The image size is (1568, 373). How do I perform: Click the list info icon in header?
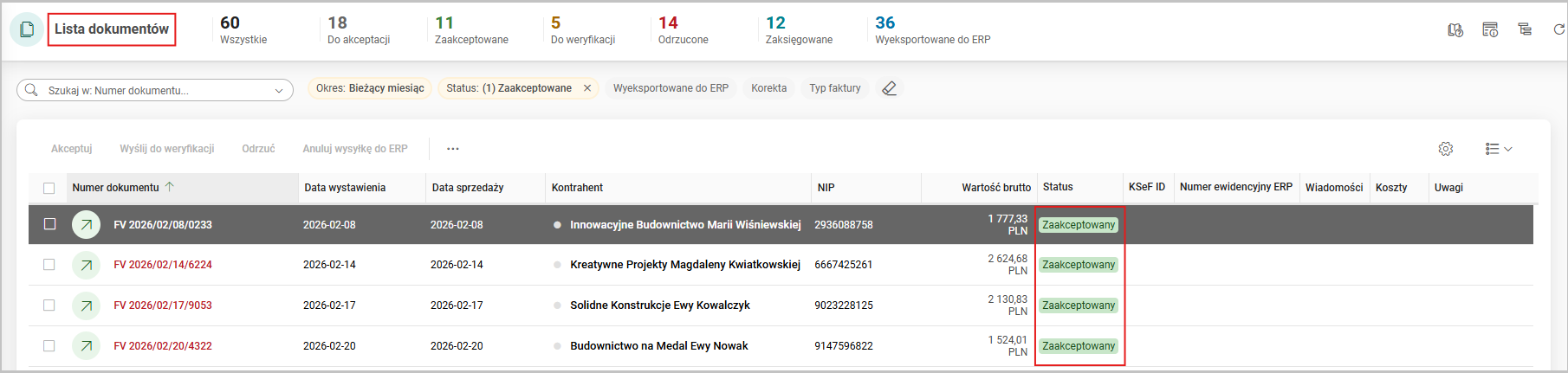tap(1490, 29)
